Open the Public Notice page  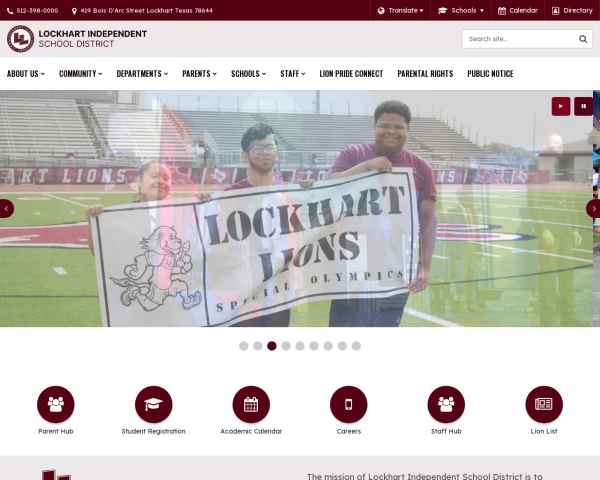click(x=490, y=73)
